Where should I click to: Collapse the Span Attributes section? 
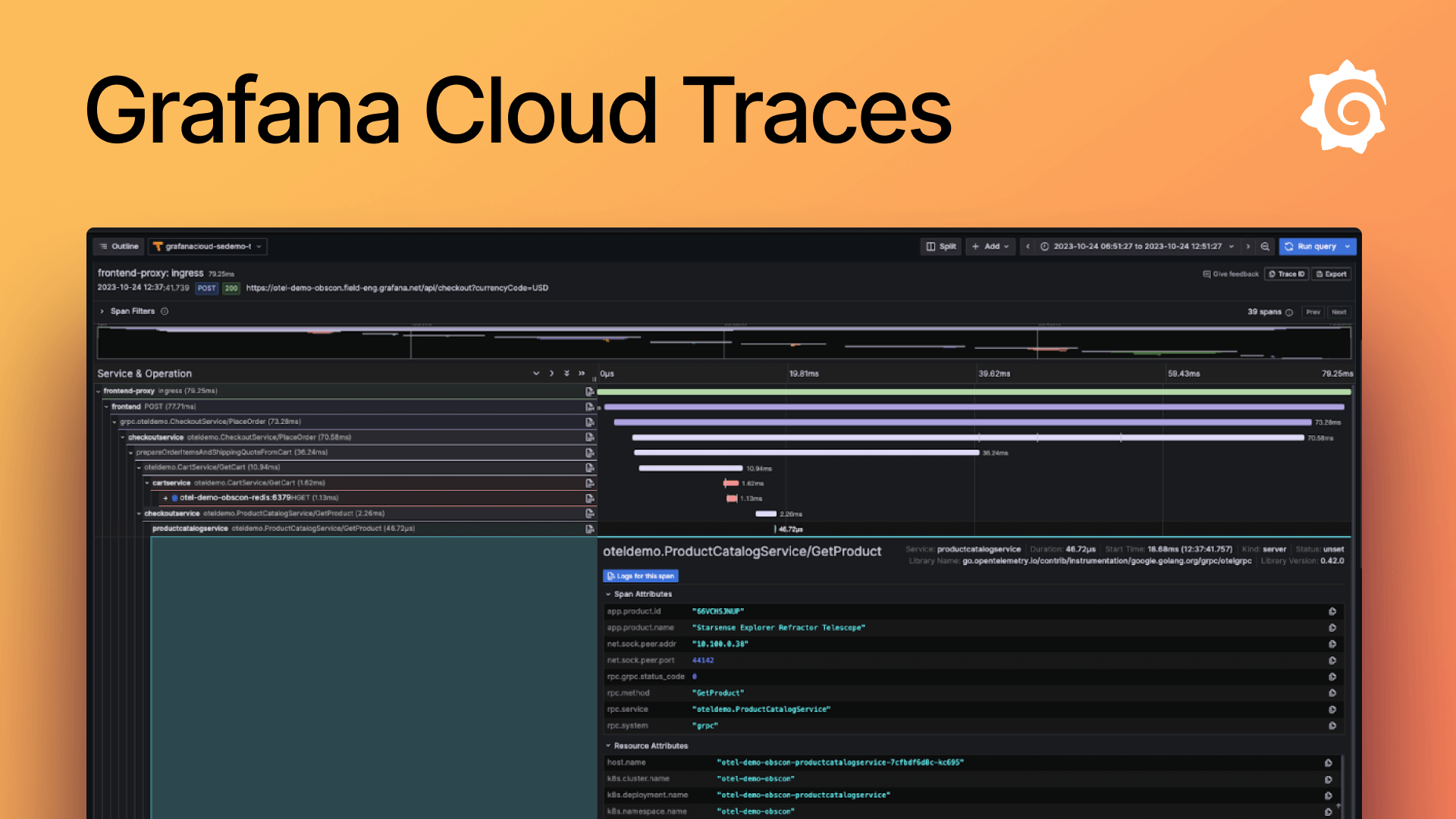tap(608, 595)
